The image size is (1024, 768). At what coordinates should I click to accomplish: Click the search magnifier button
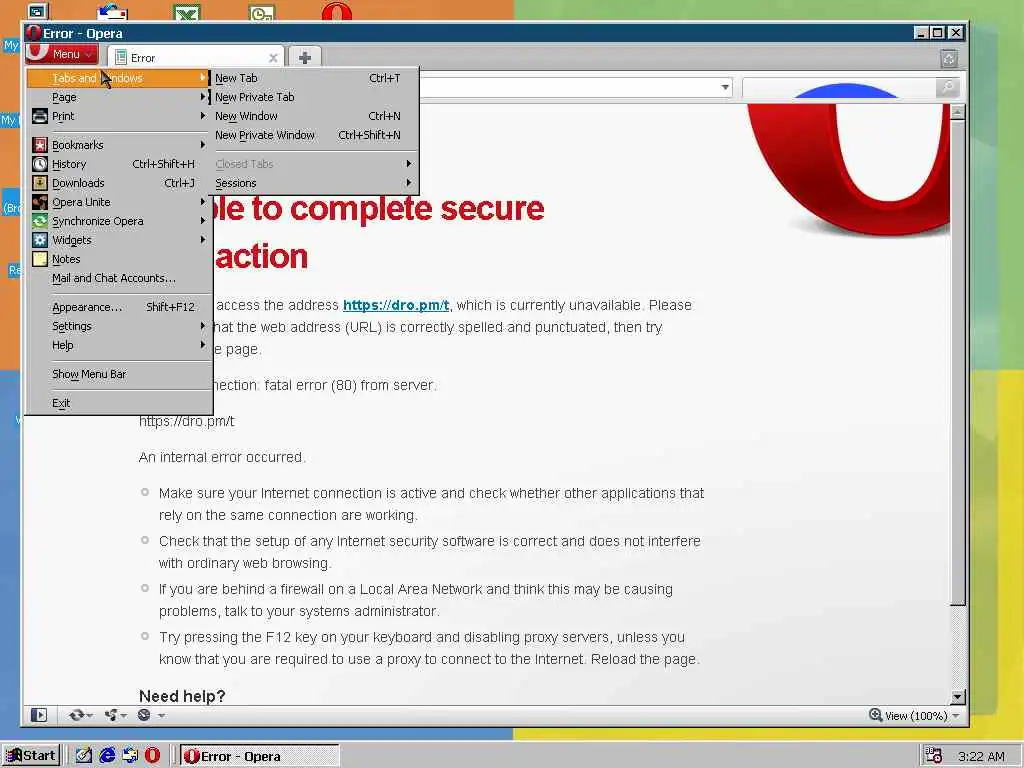click(947, 88)
